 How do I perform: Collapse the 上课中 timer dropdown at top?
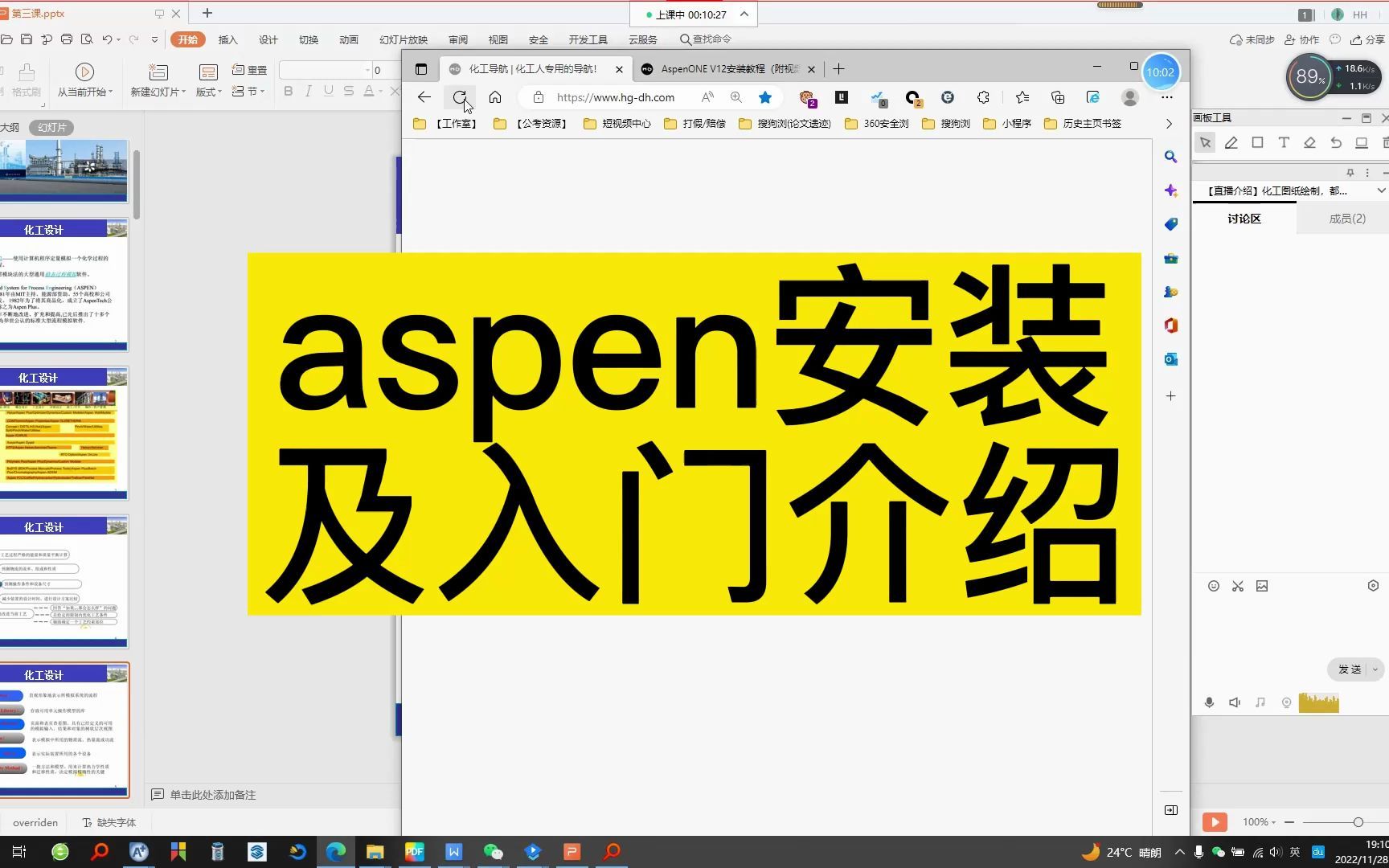[x=744, y=14]
